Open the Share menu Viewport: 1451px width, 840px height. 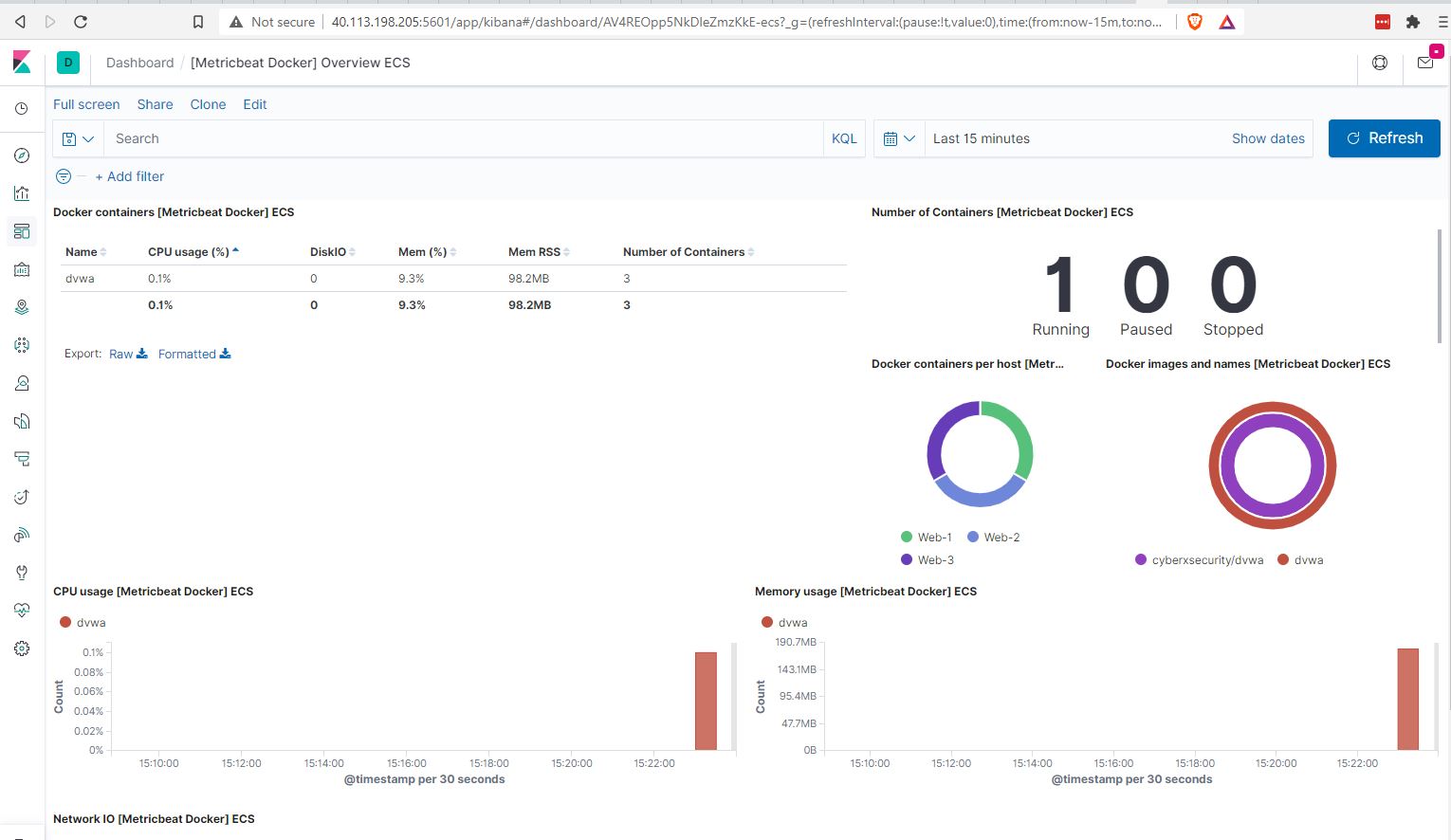click(x=155, y=104)
